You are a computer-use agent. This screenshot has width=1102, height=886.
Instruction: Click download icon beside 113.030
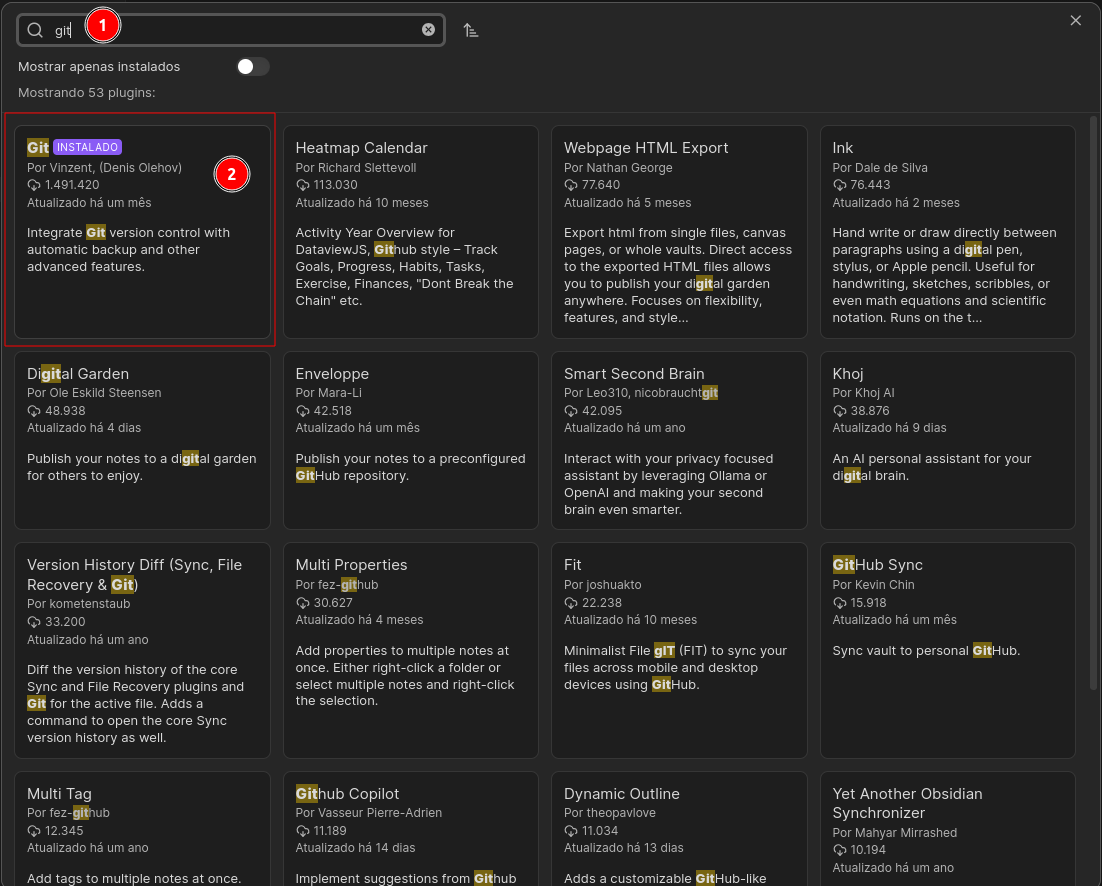302,185
